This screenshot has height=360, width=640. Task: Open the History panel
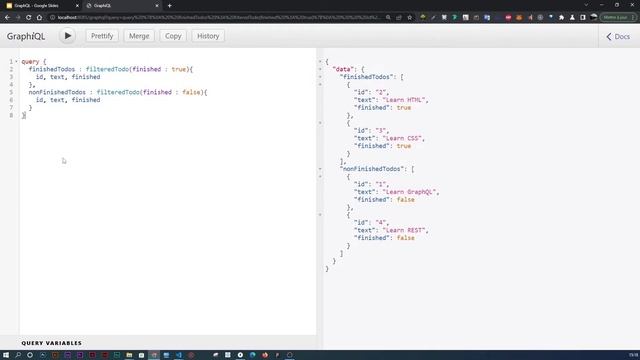208,36
